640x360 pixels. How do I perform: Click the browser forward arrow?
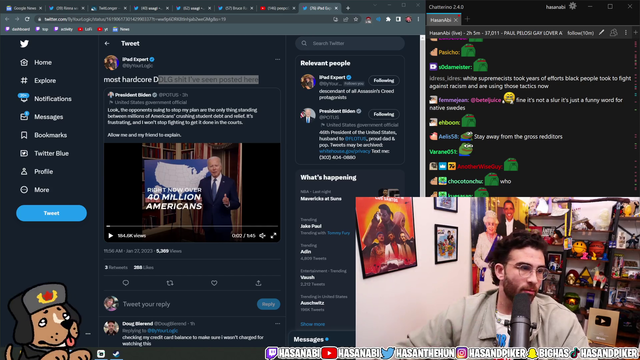17,19
